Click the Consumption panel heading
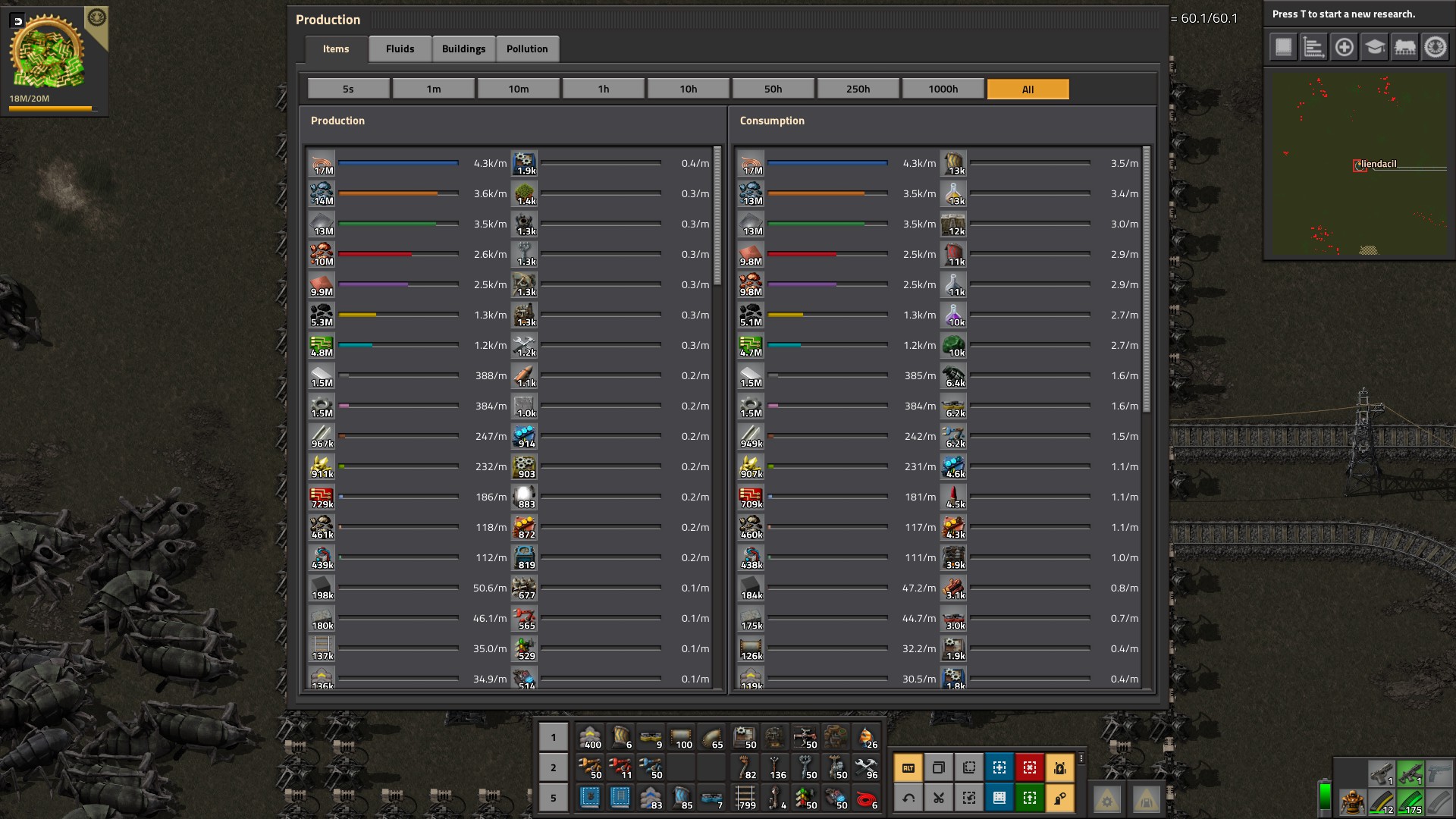Viewport: 1456px width, 819px height. (772, 121)
